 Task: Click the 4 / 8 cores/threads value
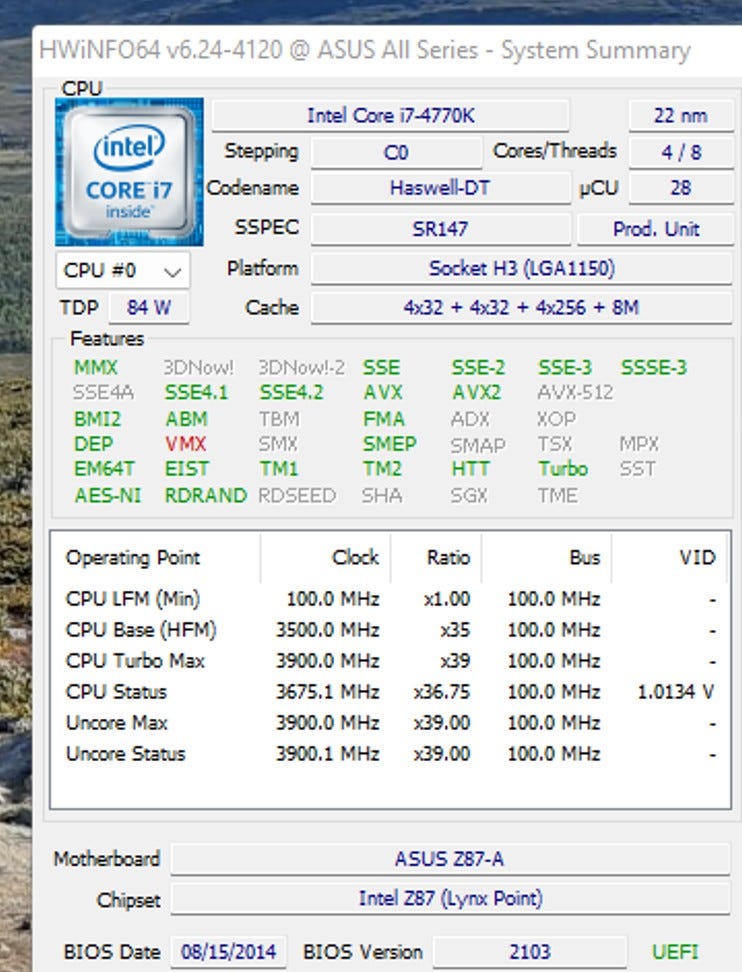coord(681,152)
